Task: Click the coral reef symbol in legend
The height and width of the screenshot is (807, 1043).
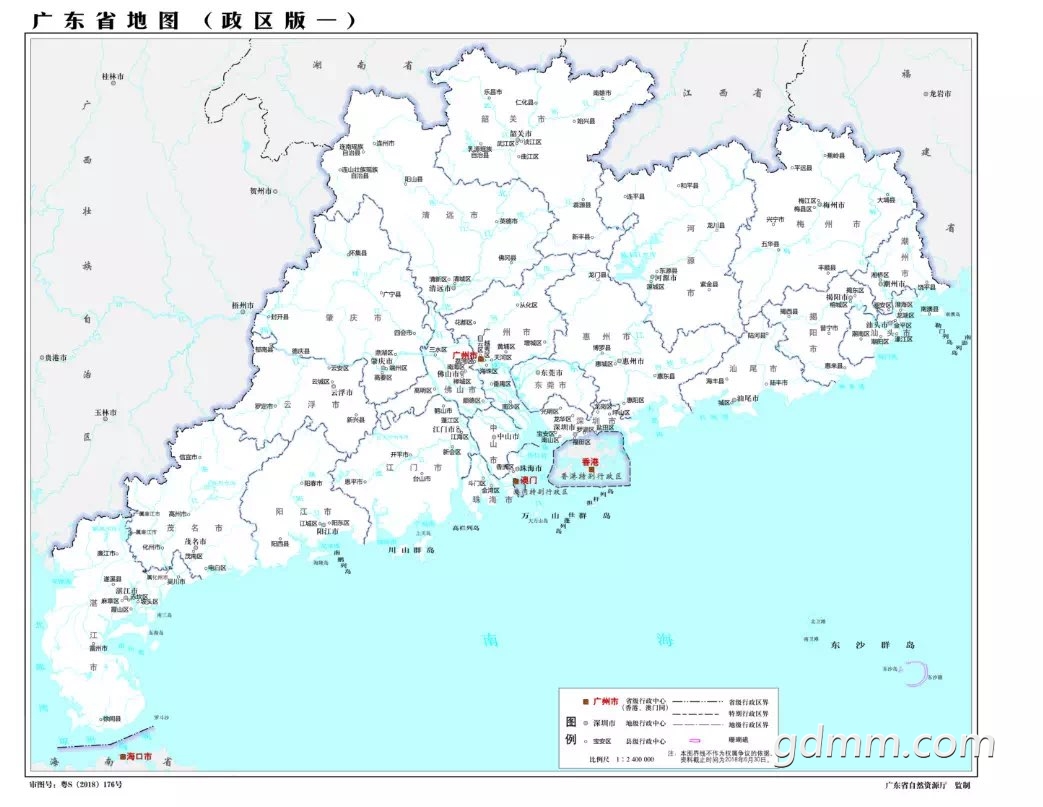Action: [694, 740]
